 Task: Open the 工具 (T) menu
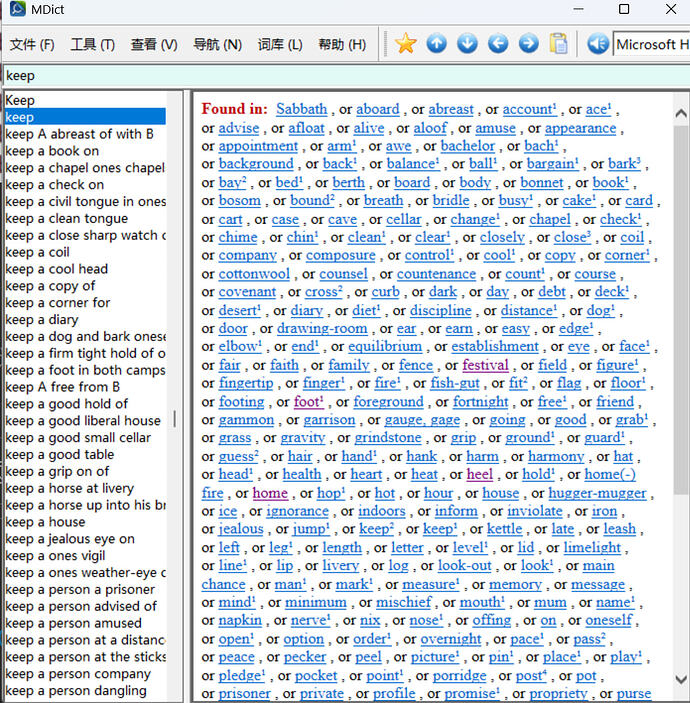[x=92, y=44]
